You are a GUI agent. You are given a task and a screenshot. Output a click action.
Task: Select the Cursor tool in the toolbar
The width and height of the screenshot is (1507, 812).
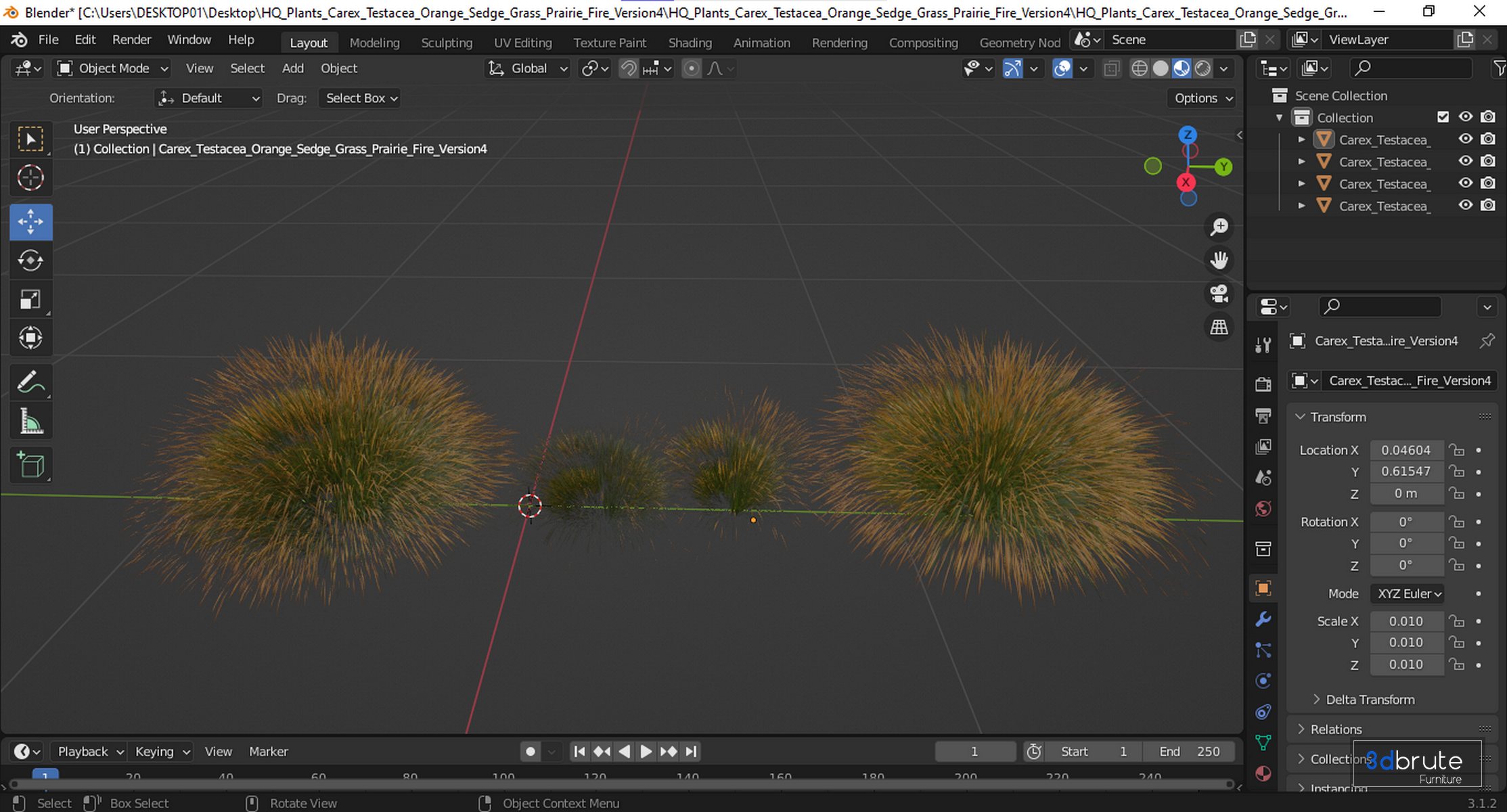coord(30,178)
